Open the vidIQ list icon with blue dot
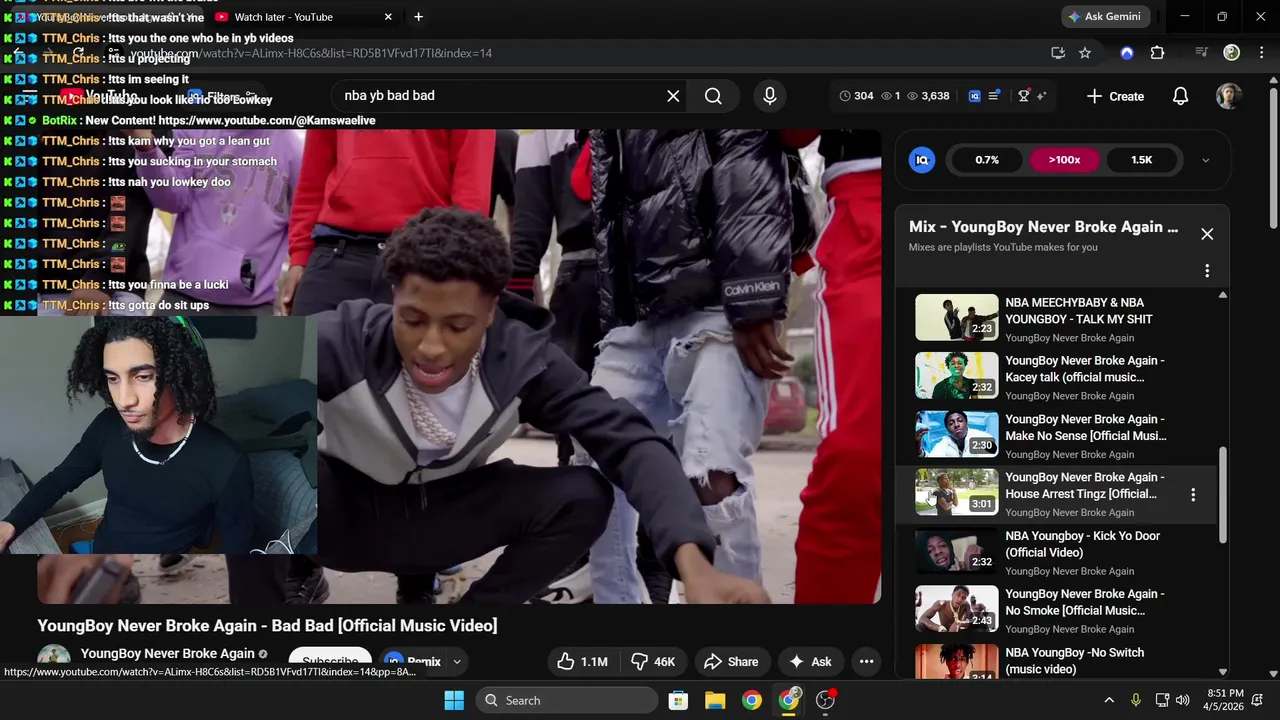Screen dimensions: 1280x720 994,96
